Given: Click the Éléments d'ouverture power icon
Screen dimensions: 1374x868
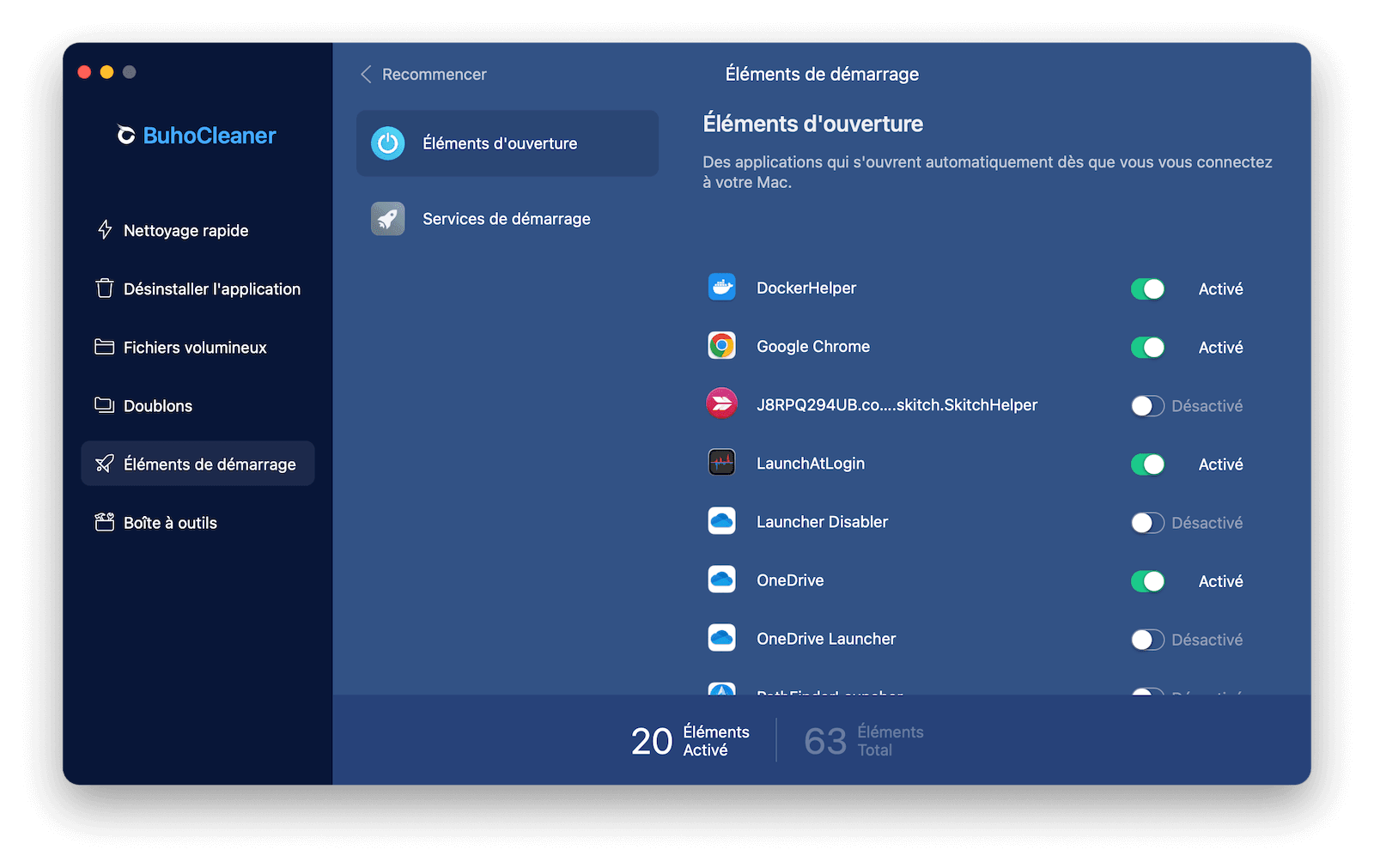Looking at the screenshot, I should pos(388,143).
